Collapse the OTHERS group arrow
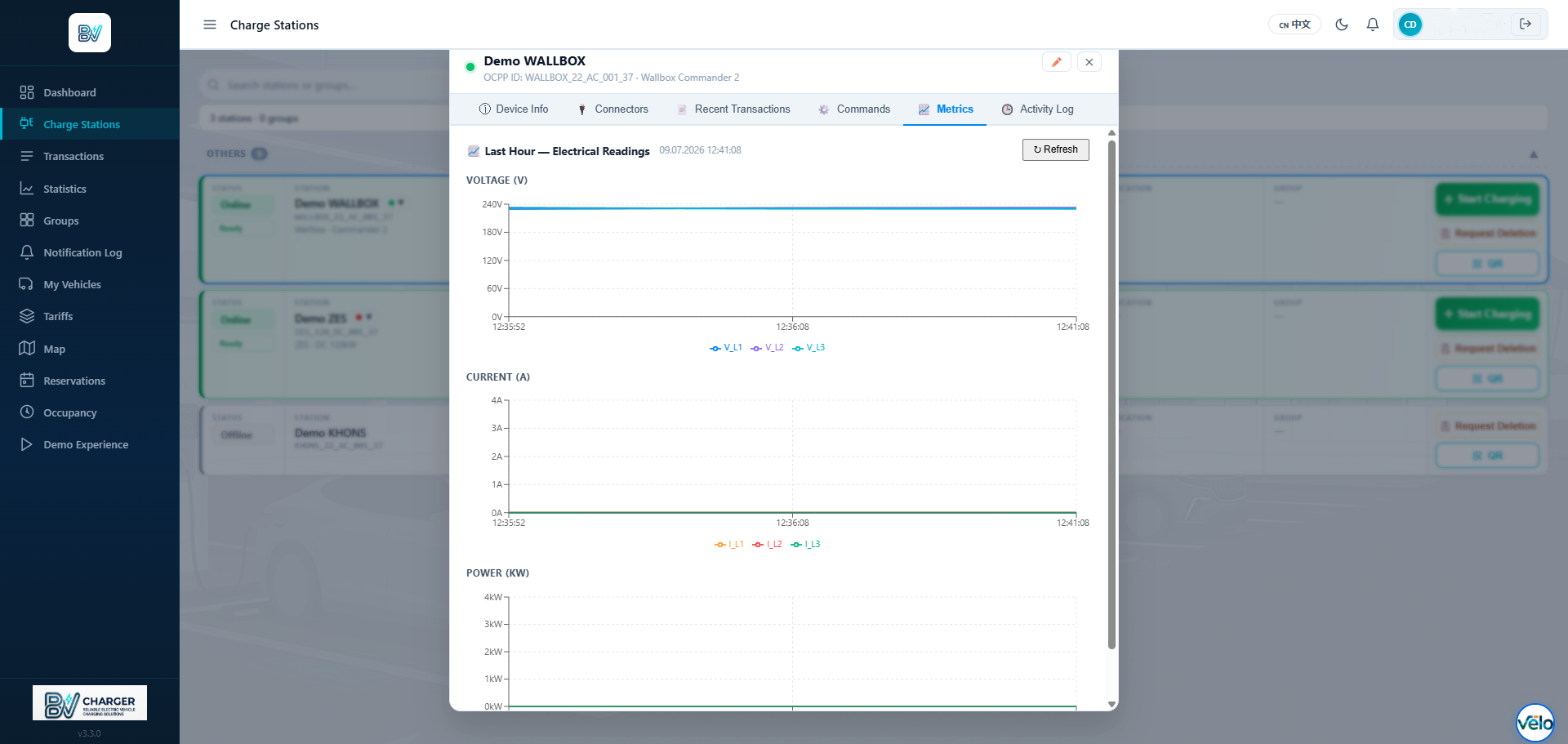This screenshot has width=1568, height=744. click(x=1534, y=154)
